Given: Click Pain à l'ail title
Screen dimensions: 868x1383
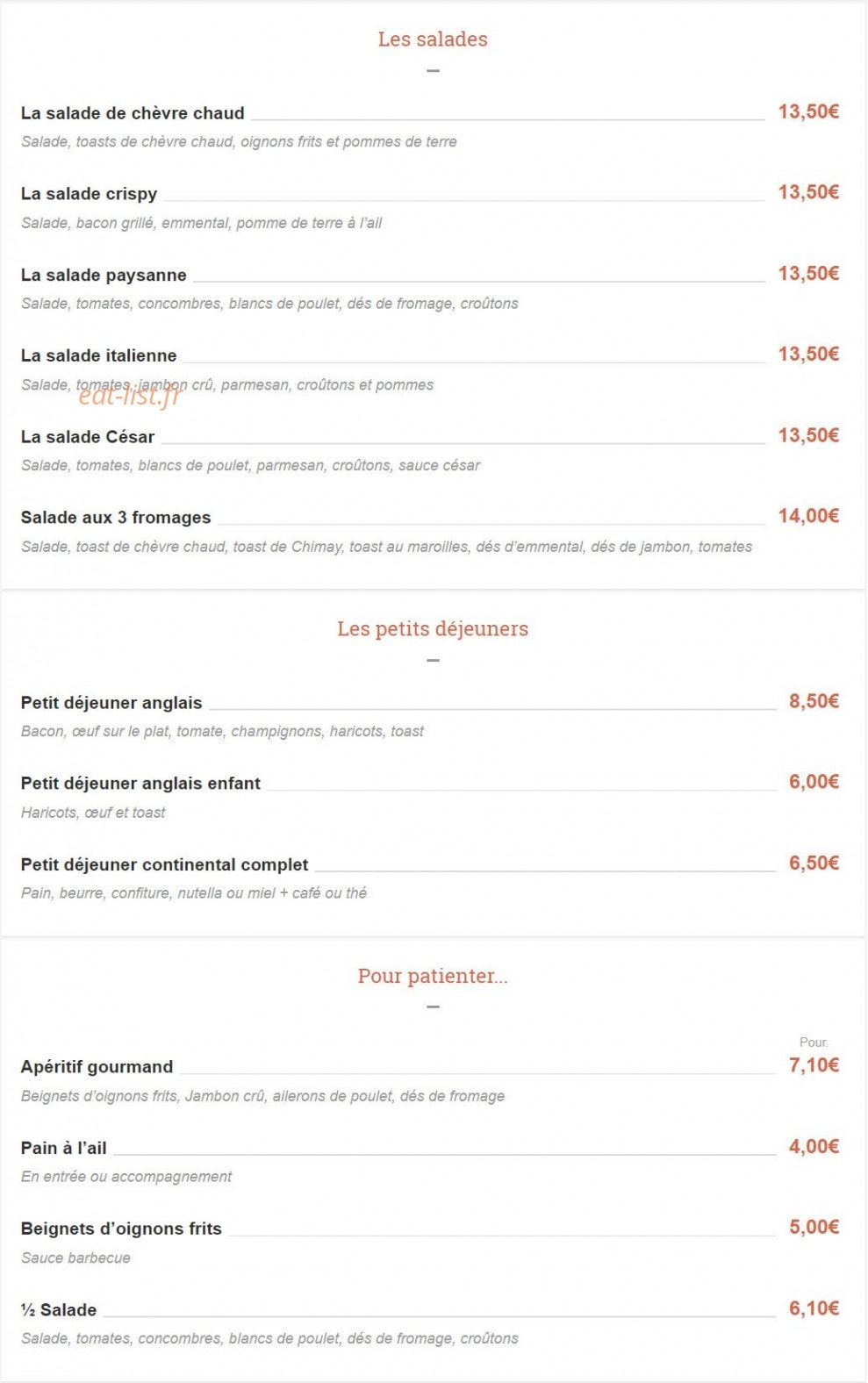Looking at the screenshot, I should [63, 1148].
